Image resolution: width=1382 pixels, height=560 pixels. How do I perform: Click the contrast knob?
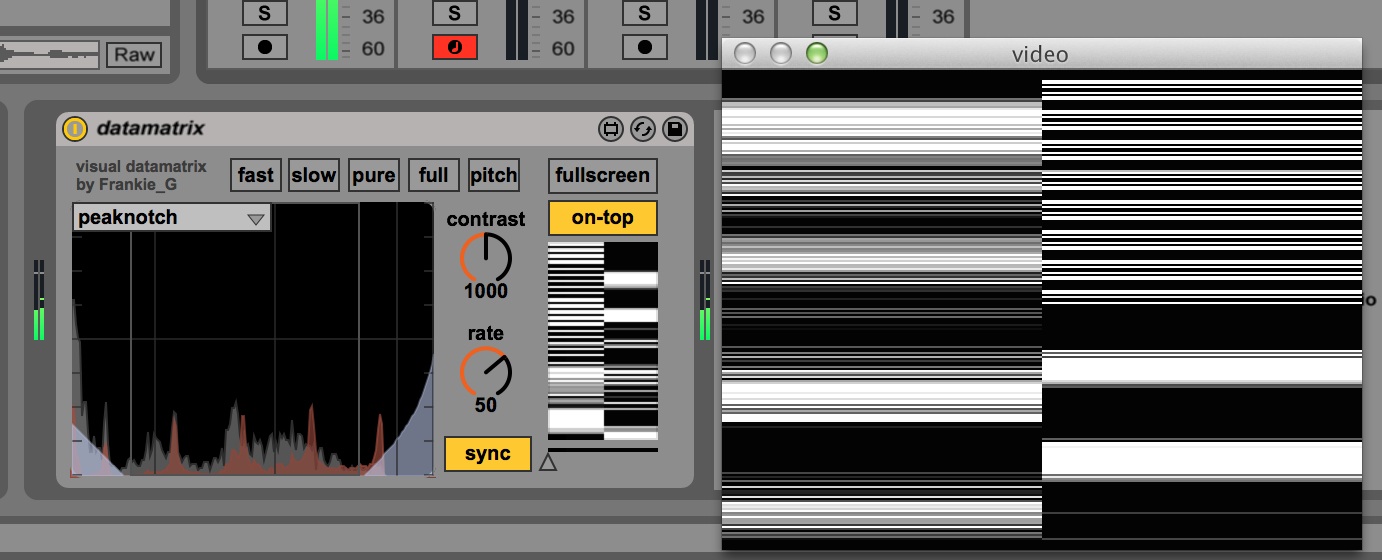(x=486, y=258)
